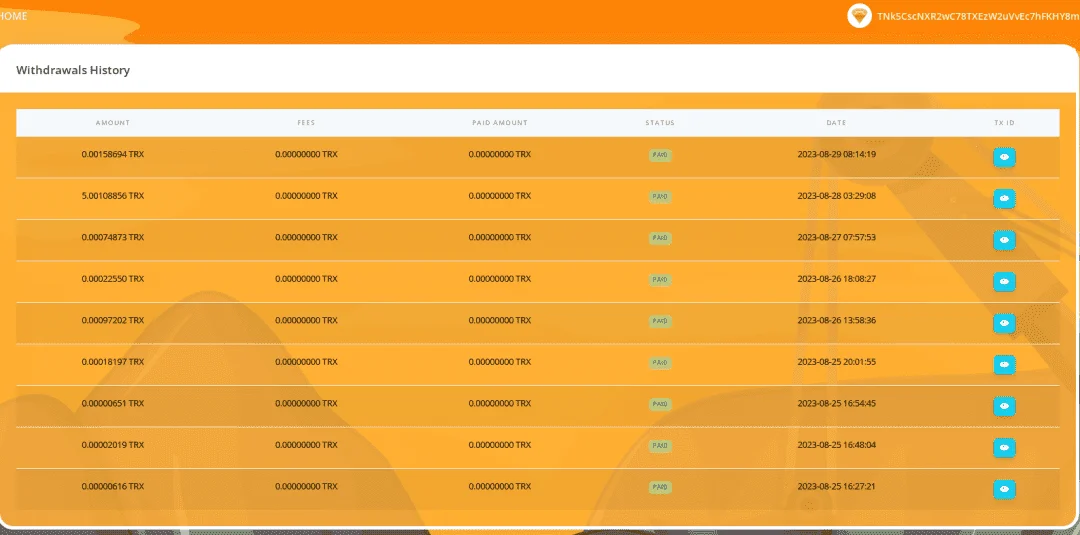Click date 2023-08-26 13:58:36
This screenshot has width=1080, height=535.
(x=836, y=320)
